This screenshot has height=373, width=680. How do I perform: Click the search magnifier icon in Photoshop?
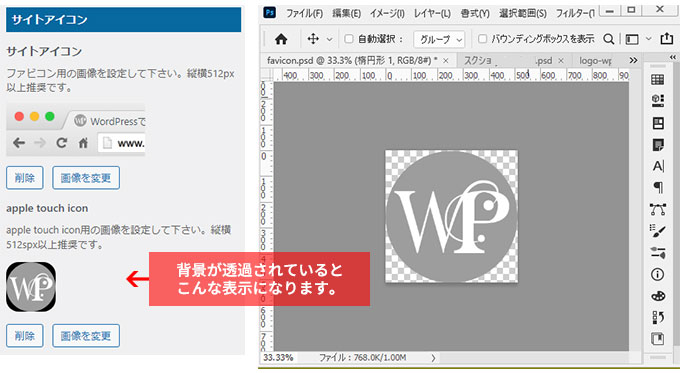click(609, 39)
